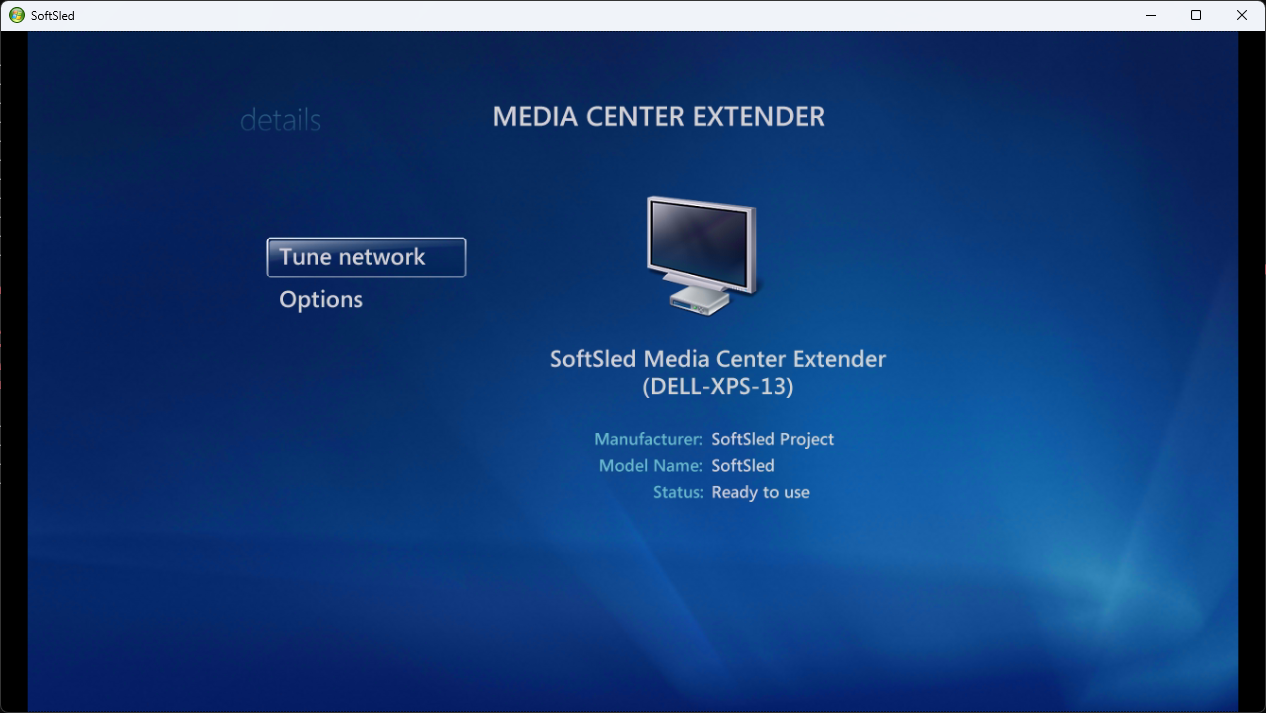Viewport: 1266px width, 713px height.
Task: Click the SoftSled app icon in title bar
Action: [x=17, y=16]
